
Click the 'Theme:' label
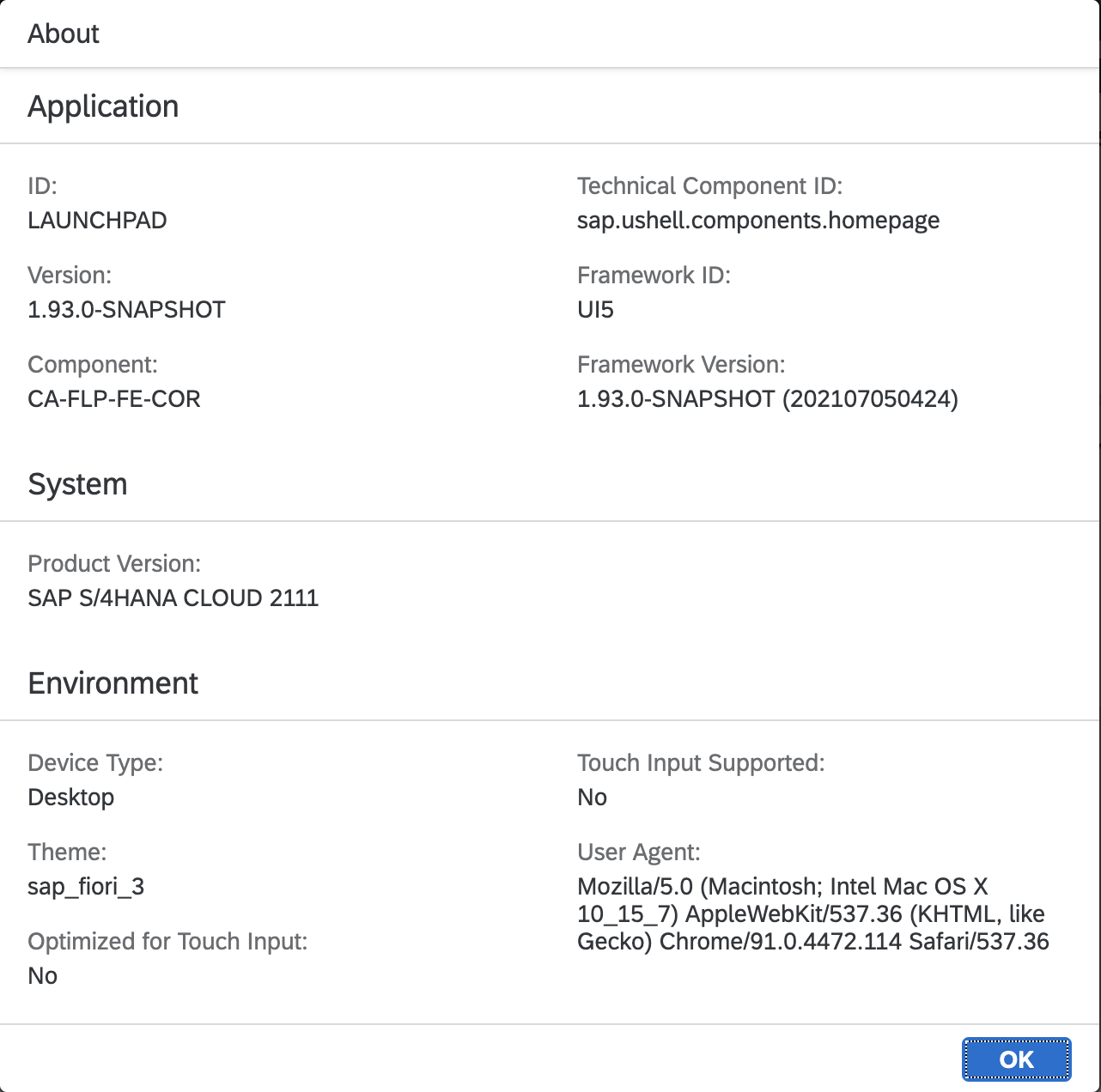[x=67, y=852]
